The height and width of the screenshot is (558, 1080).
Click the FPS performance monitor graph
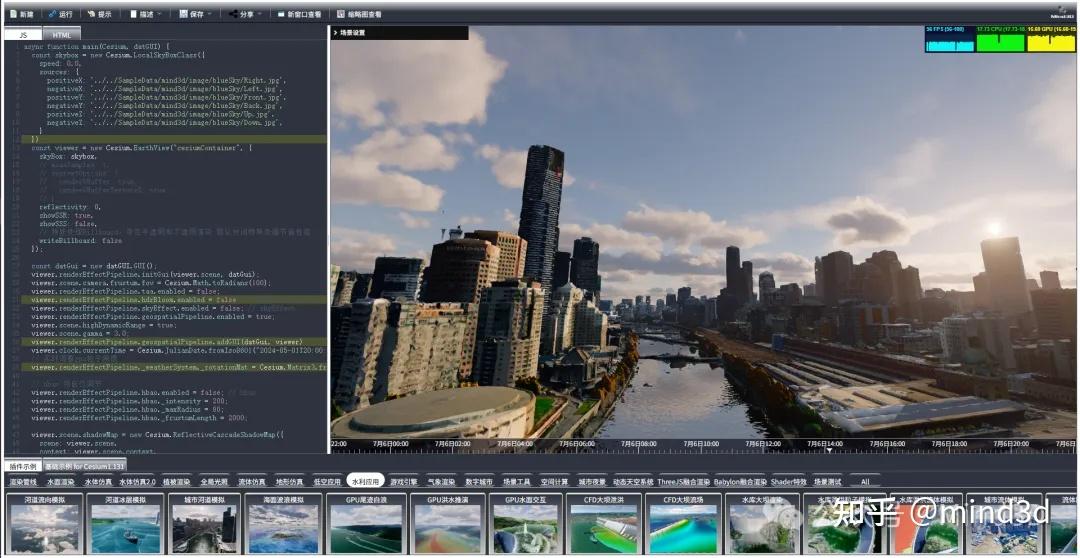click(x=949, y=40)
